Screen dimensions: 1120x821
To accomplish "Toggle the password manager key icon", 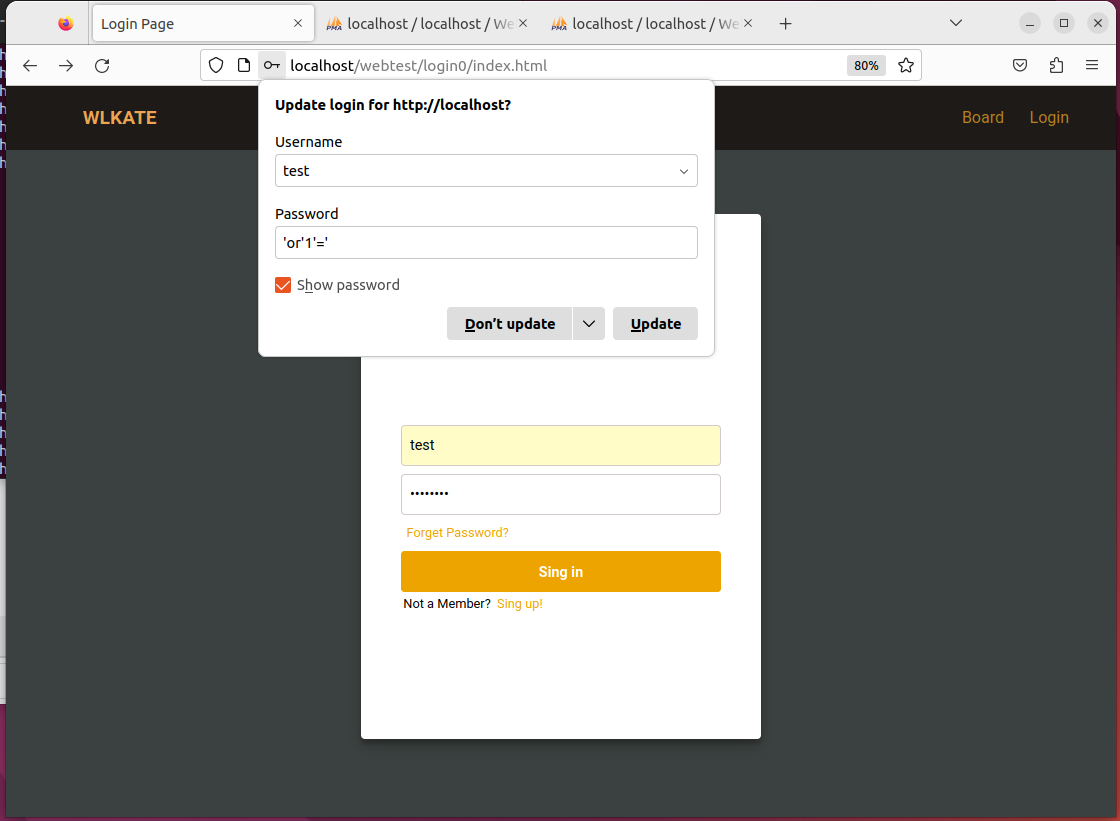I will point(271,66).
